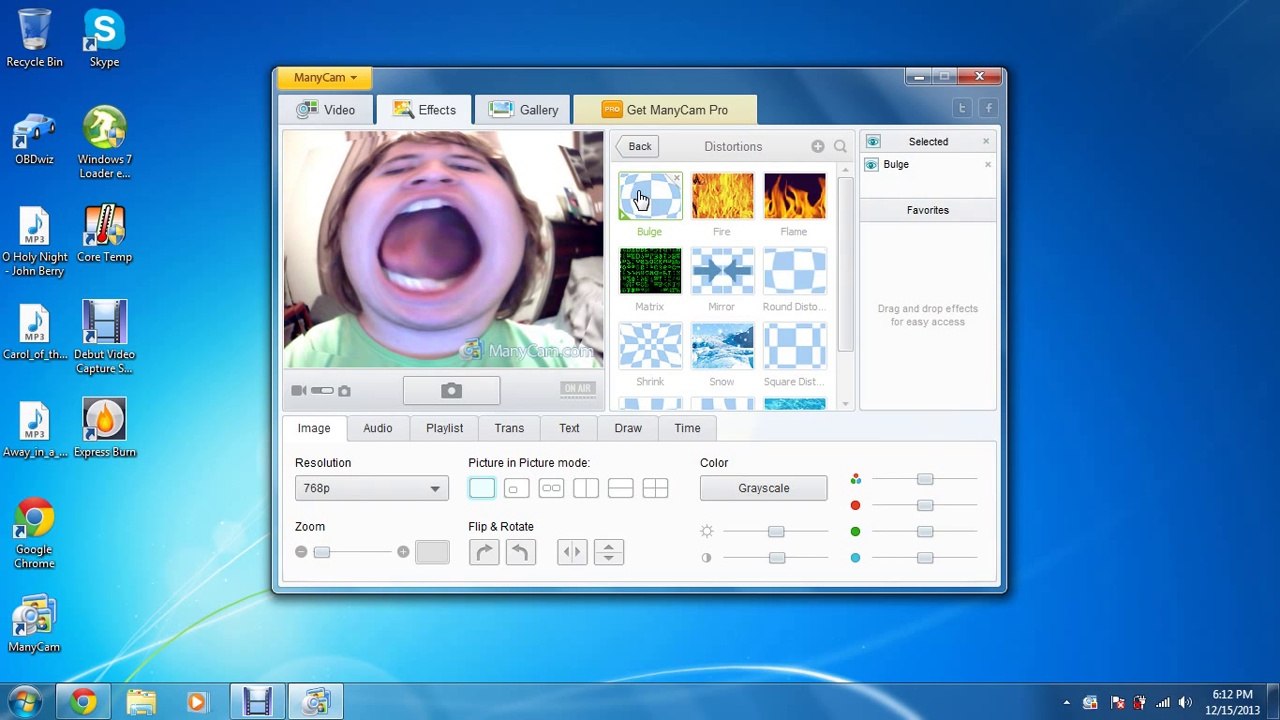
Task: Click the contrast slider handle
Action: (x=777, y=558)
